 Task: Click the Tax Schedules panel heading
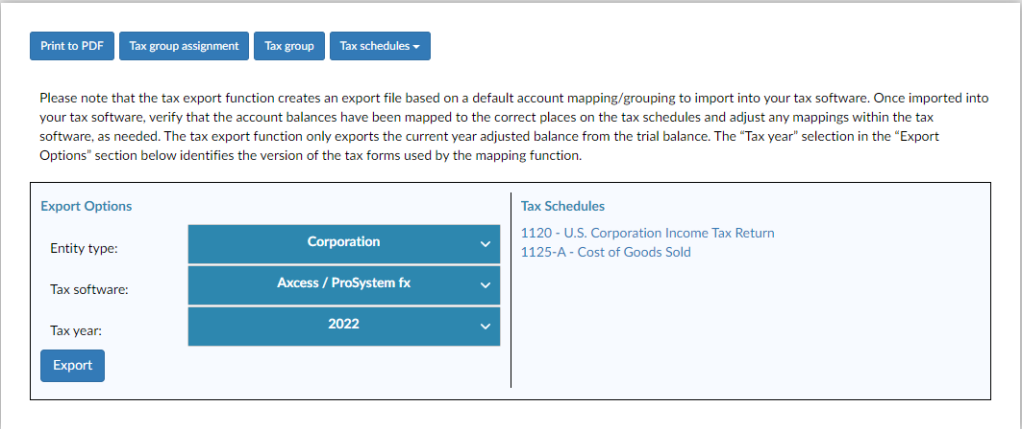click(562, 206)
